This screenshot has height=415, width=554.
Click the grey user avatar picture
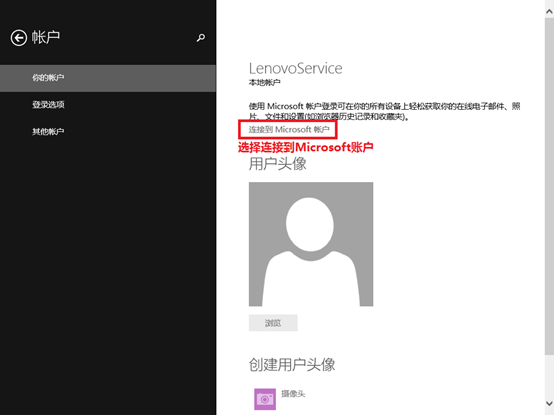tap(311, 244)
